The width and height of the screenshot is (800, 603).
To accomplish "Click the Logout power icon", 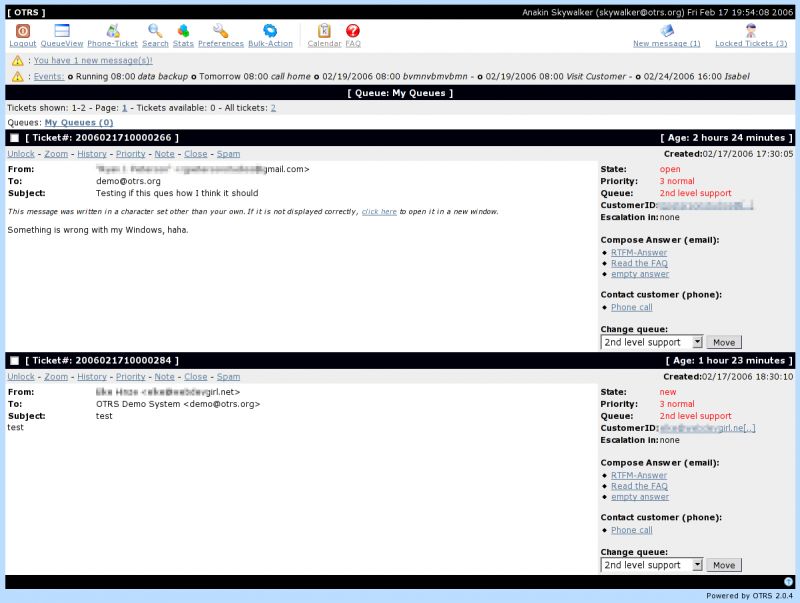I will pyautogui.click(x=22, y=31).
